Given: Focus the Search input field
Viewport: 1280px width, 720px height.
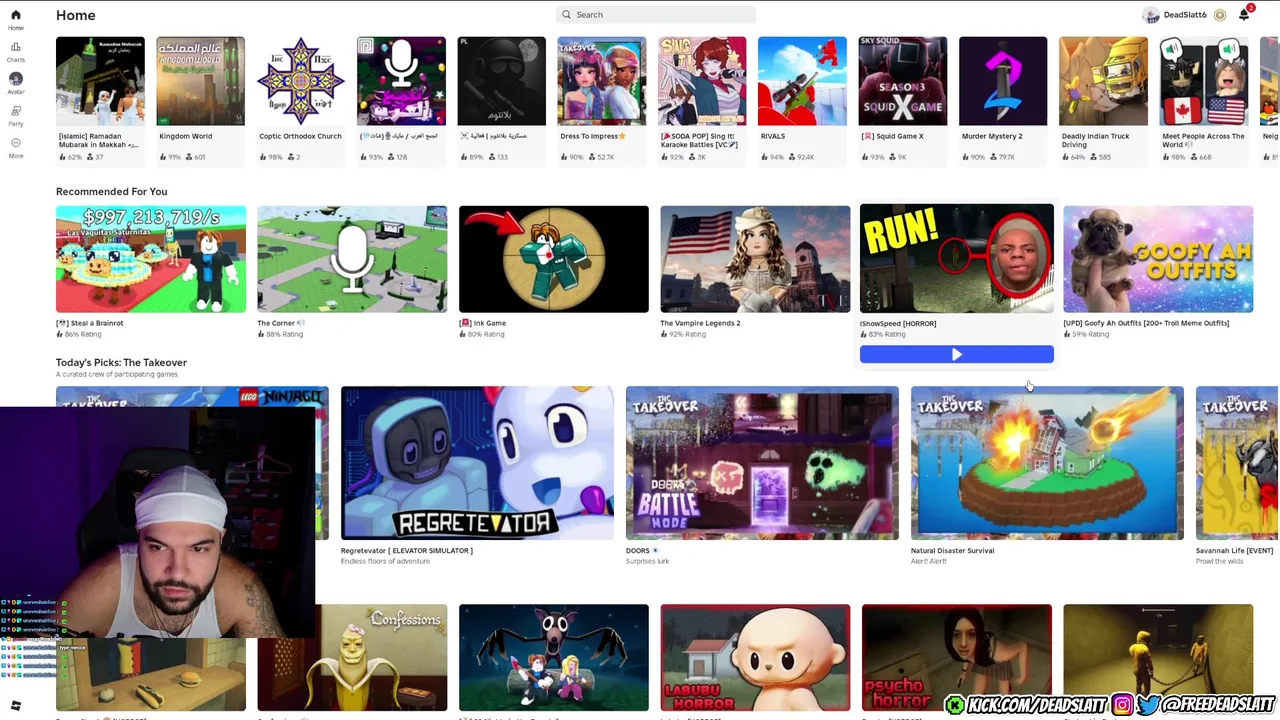Looking at the screenshot, I should coord(656,15).
